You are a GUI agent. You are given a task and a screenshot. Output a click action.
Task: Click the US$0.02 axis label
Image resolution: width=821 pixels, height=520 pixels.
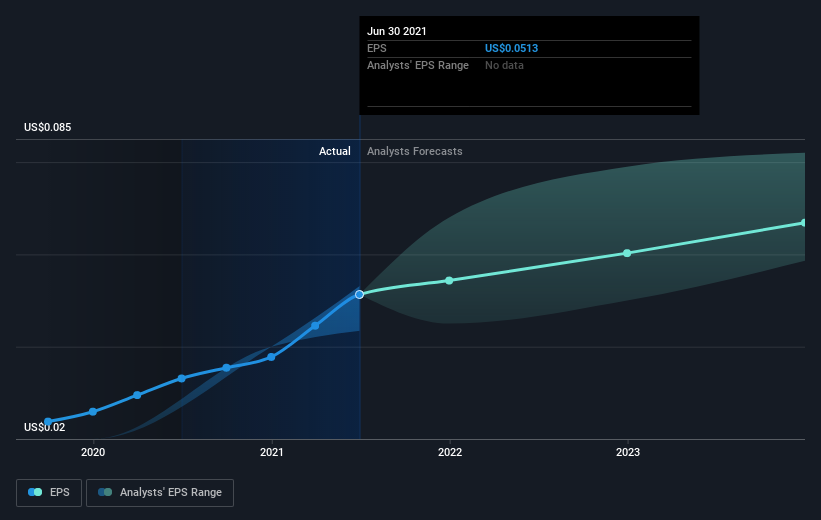(x=45, y=427)
